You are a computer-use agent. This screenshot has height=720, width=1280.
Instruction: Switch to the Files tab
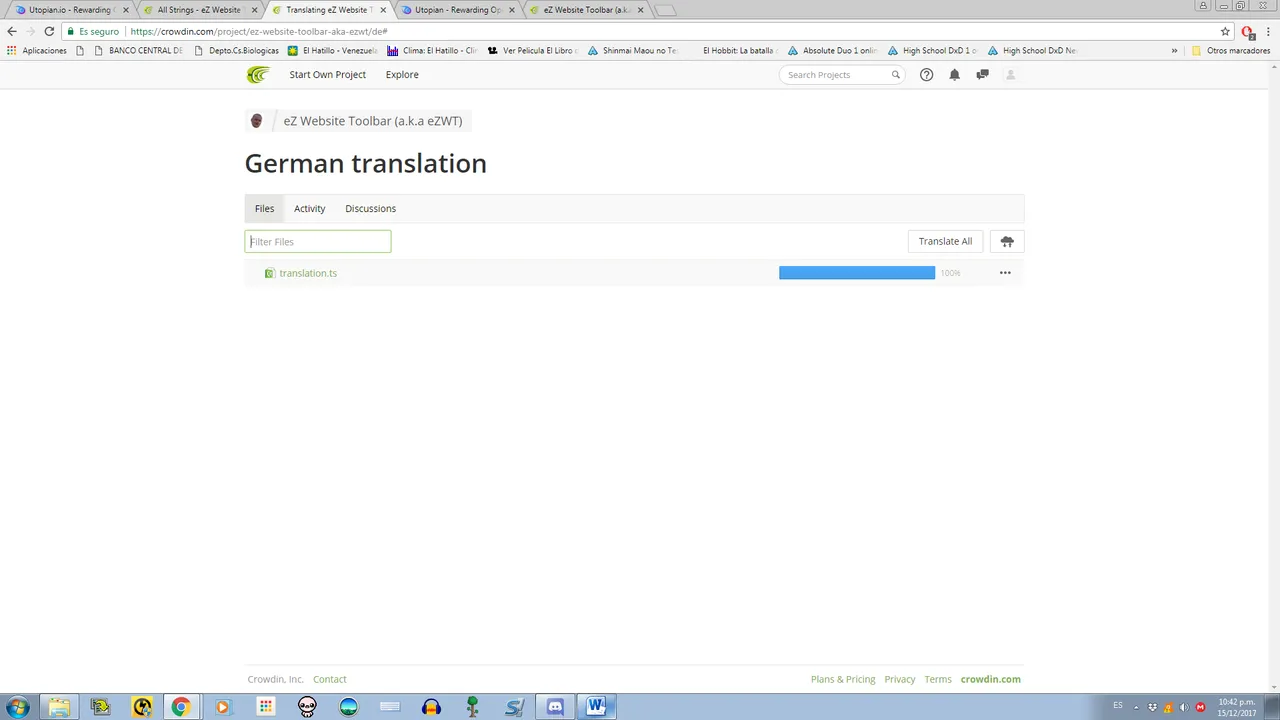pyautogui.click(x=264, y=209)
